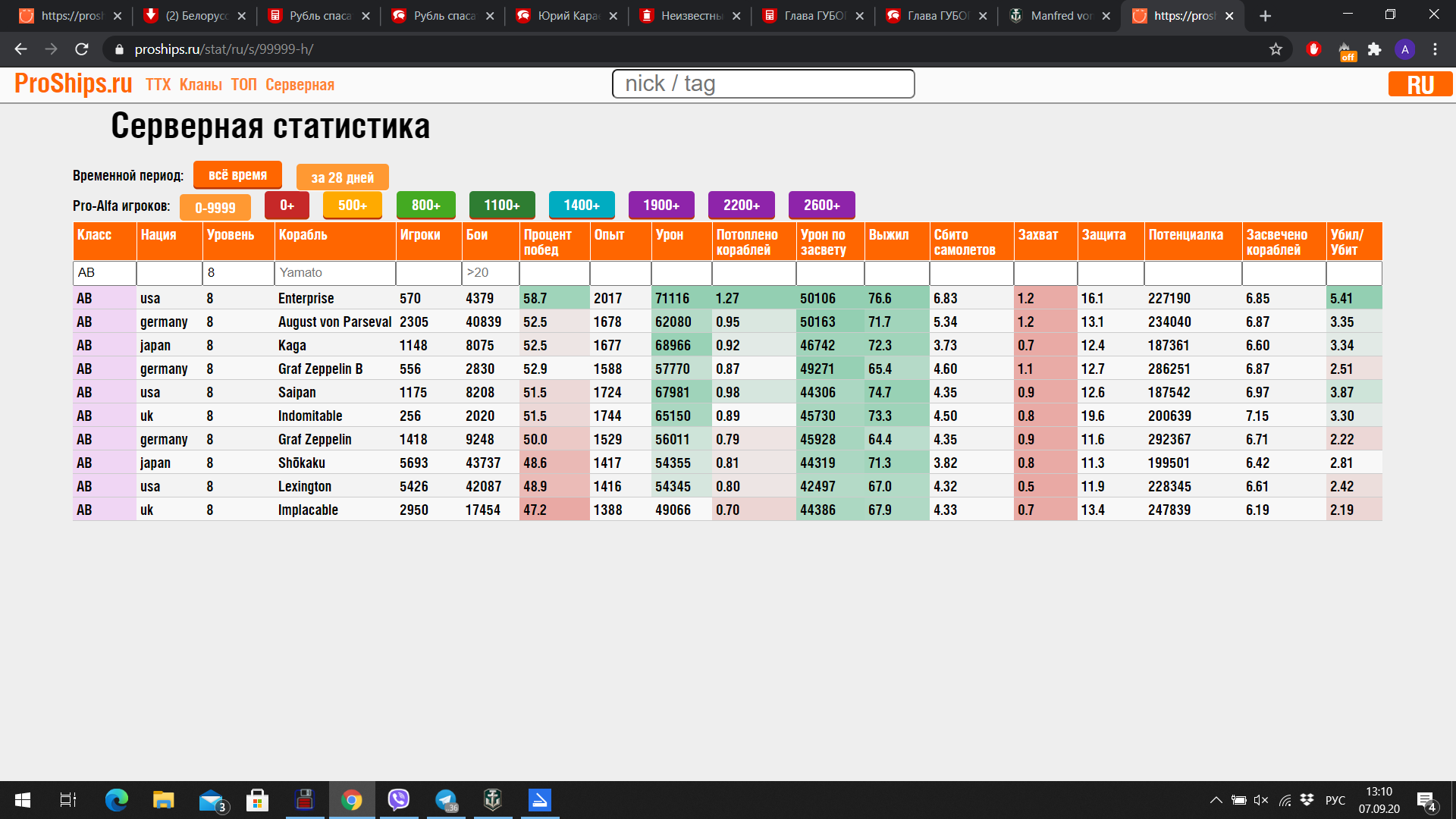Viewport: 1456px width, 819px height.
Task: Open the Кланы menu item
Action: 200,85
